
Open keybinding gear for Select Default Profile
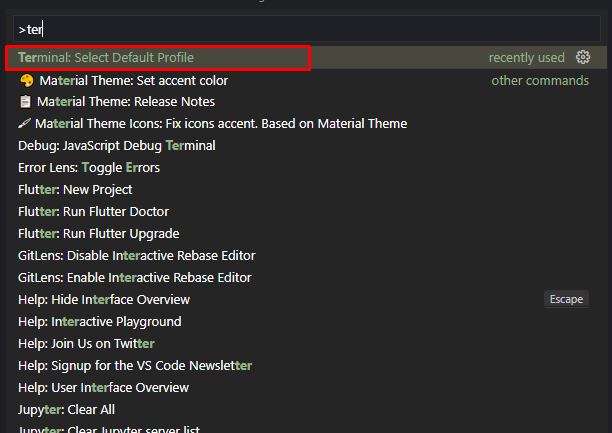pyautogui.click(x=583, y=57)
